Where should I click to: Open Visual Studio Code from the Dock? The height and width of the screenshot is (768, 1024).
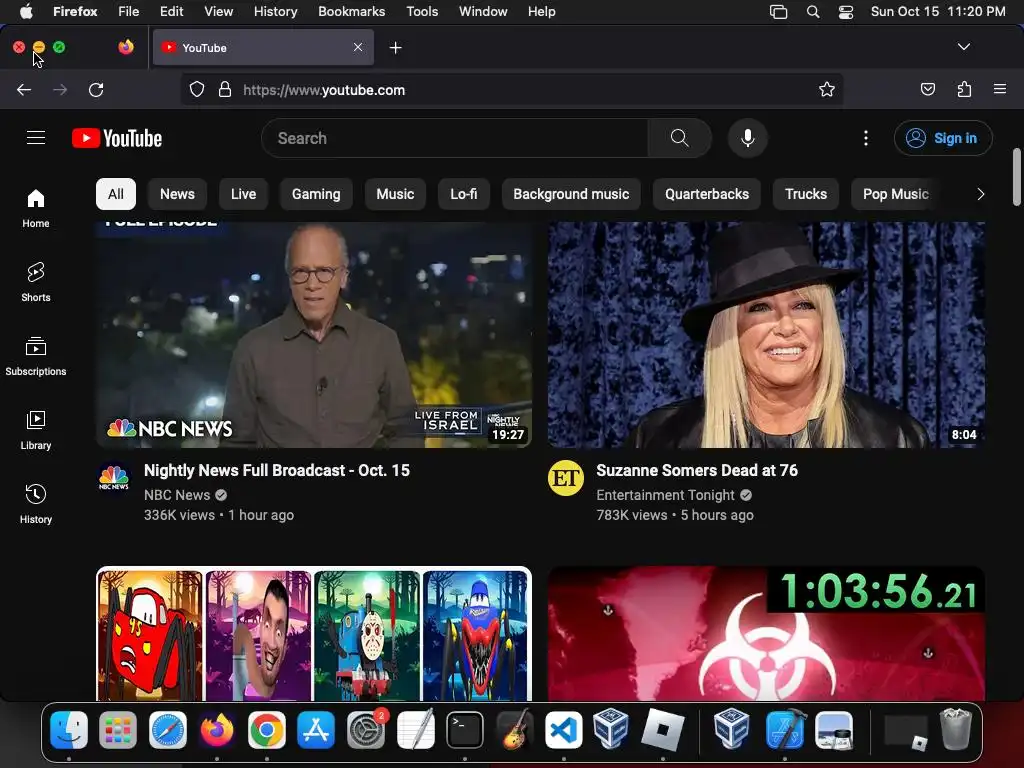(x=564, y=730)
